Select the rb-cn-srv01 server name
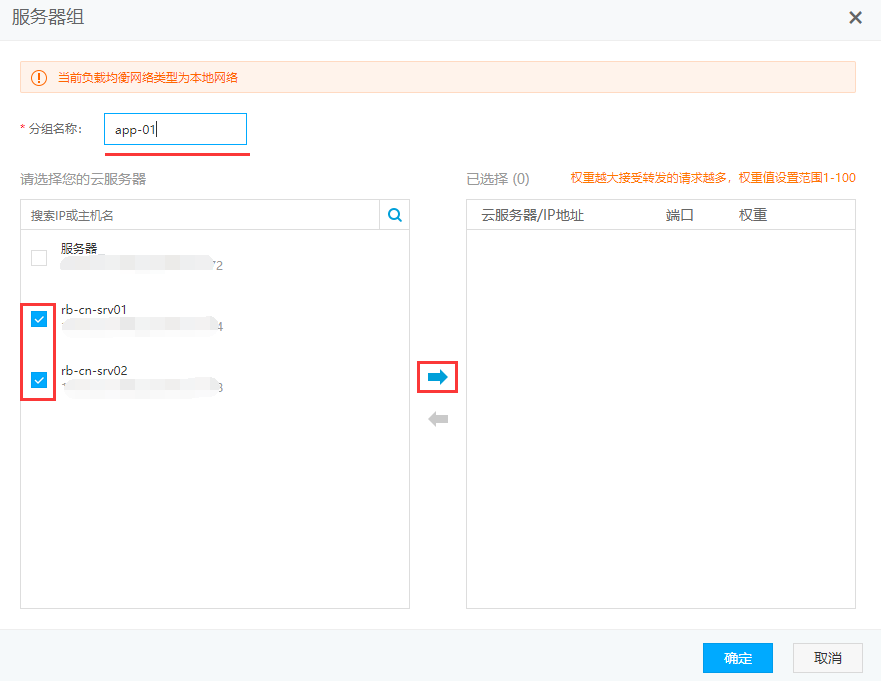Screen dimensions: 881x681 94,310
